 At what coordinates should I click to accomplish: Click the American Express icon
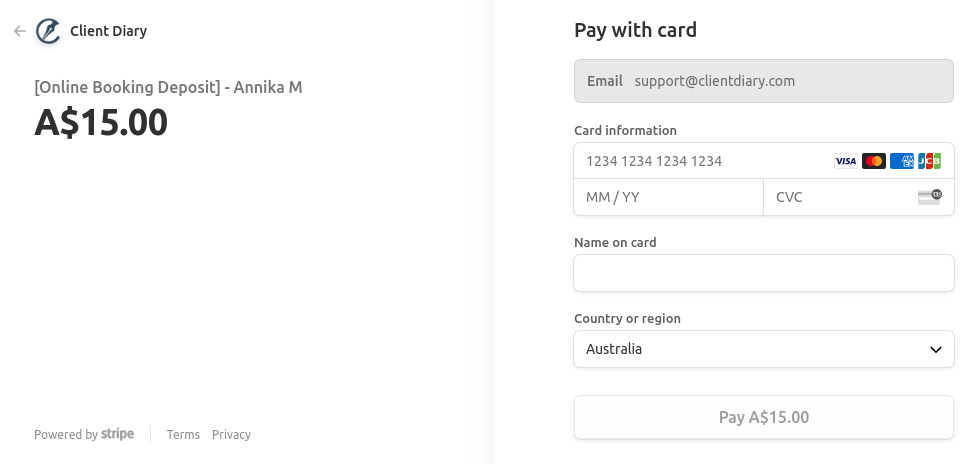pyautogui.click(x=902, y=161)
